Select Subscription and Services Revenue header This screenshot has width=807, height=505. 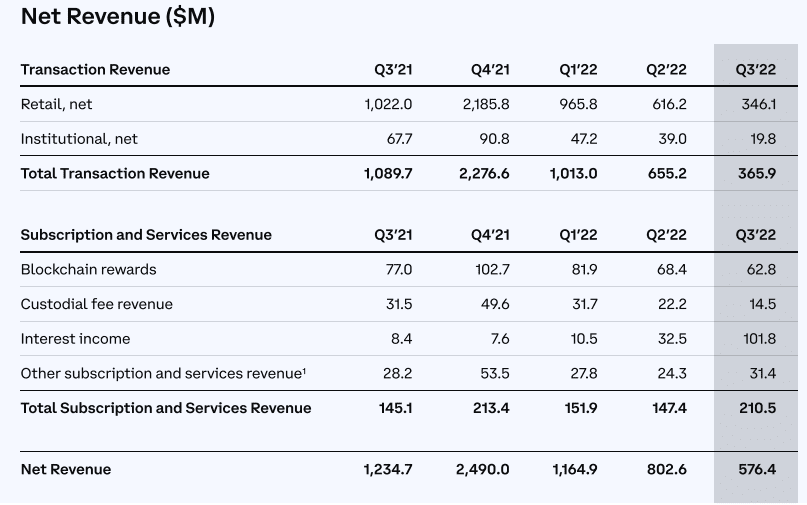pyautogui.click(x=146, y=235)
